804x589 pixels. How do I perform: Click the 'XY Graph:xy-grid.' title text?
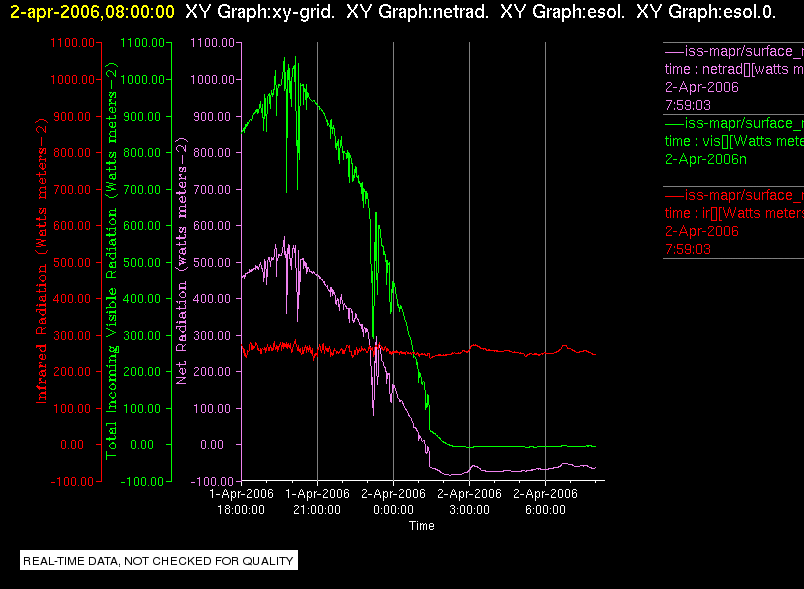tap(260, 11)
